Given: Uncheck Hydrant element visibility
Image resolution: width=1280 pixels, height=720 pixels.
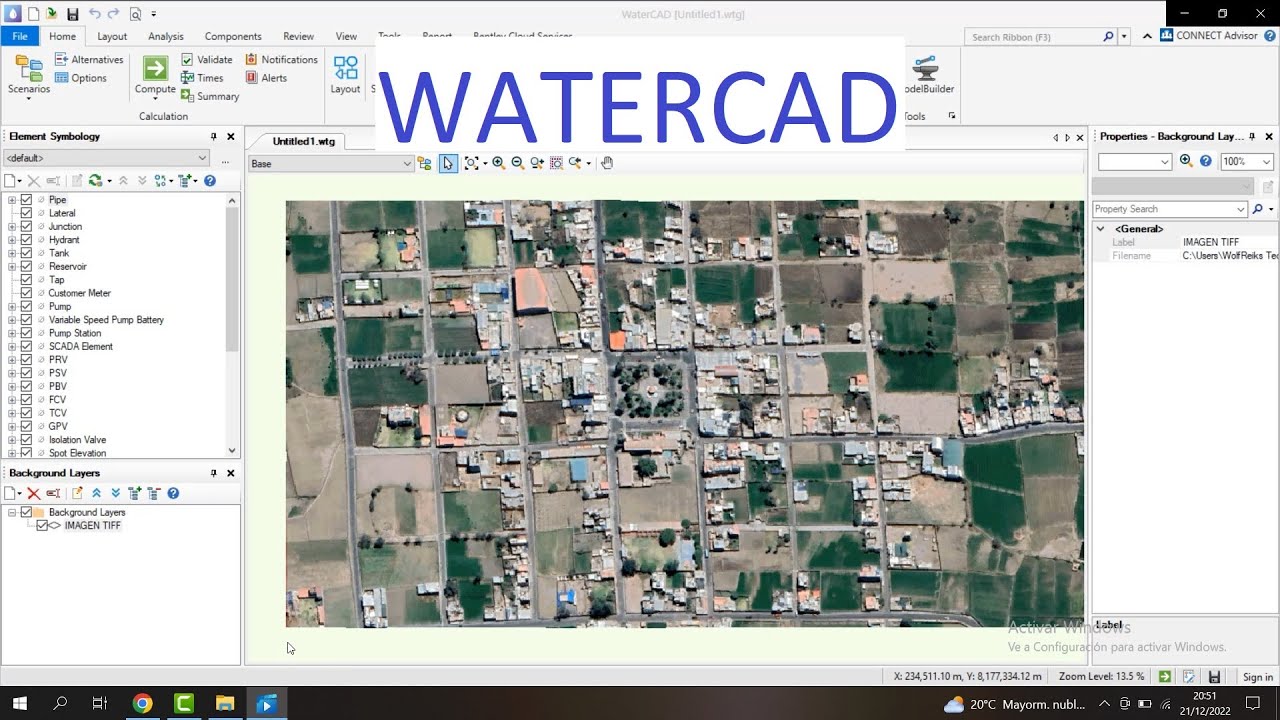Looking at the screenshot, I should click(x=27, y=240).
